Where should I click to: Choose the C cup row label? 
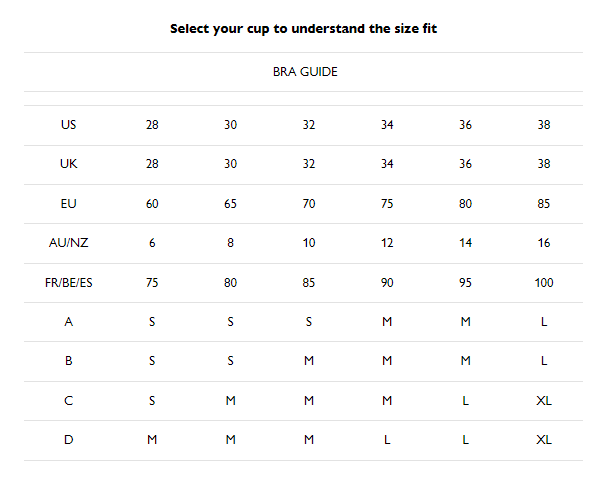pyautogui.click(x=68, y=401)
